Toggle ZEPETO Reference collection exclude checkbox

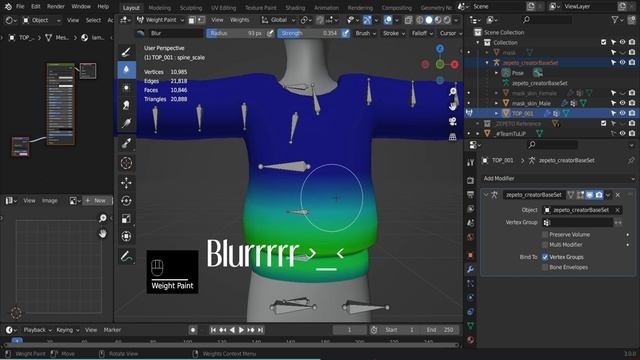604,123
